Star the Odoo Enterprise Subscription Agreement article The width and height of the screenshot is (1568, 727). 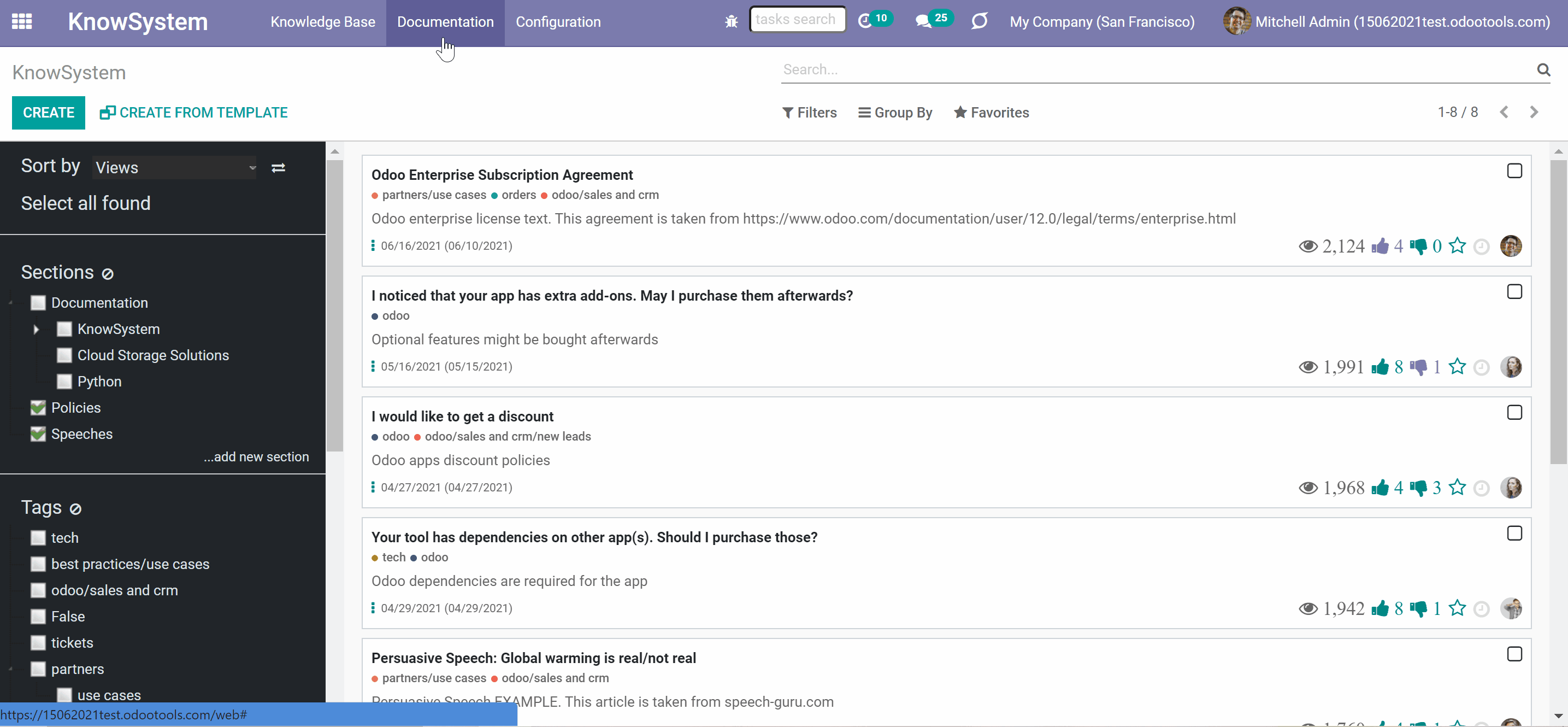coord(1457,245)
